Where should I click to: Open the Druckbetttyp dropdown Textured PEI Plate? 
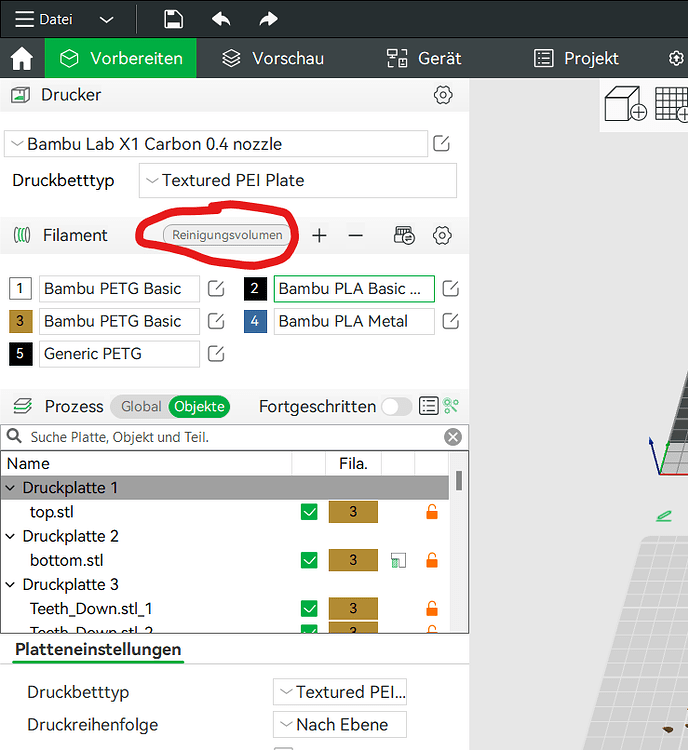click(298, 180)
